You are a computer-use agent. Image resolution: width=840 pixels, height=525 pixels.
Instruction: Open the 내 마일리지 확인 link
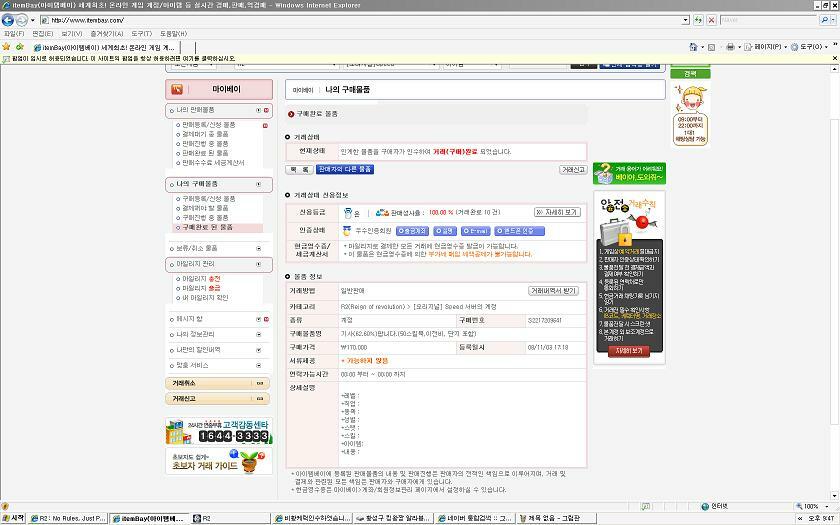[205, 298]
